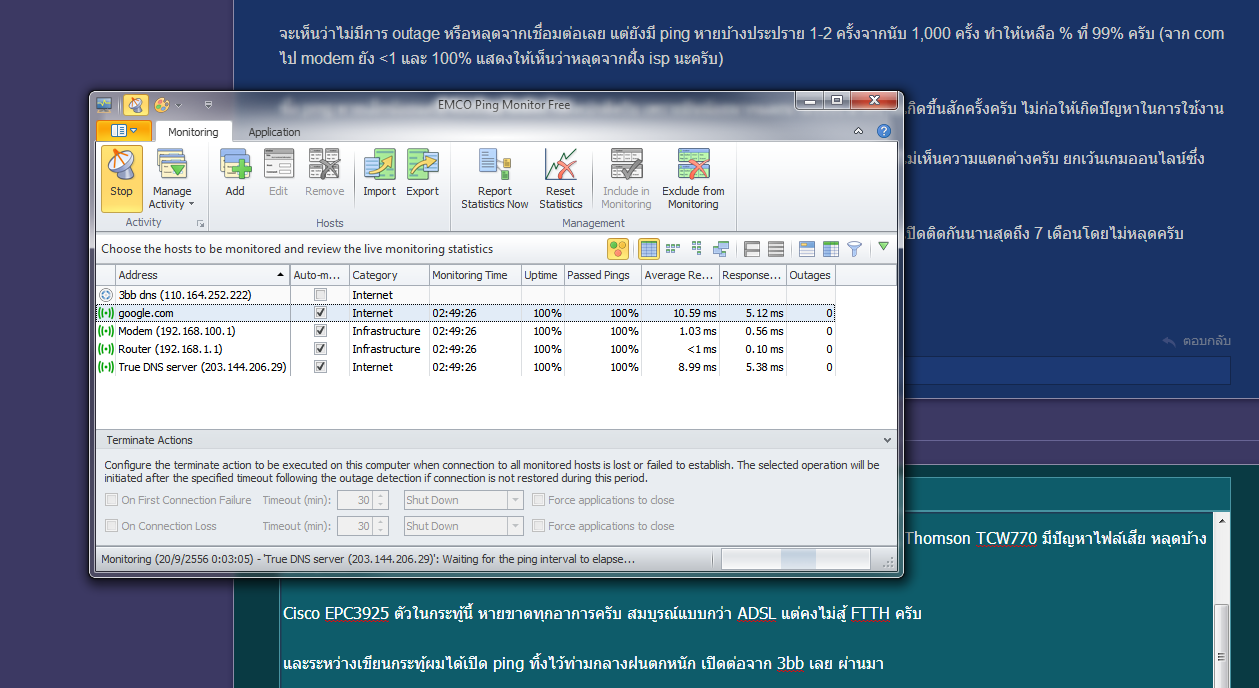The width and height of the screenshot is (1259, 688).
Task: Click the status bar progress indicator
Action: pos(796,560)
